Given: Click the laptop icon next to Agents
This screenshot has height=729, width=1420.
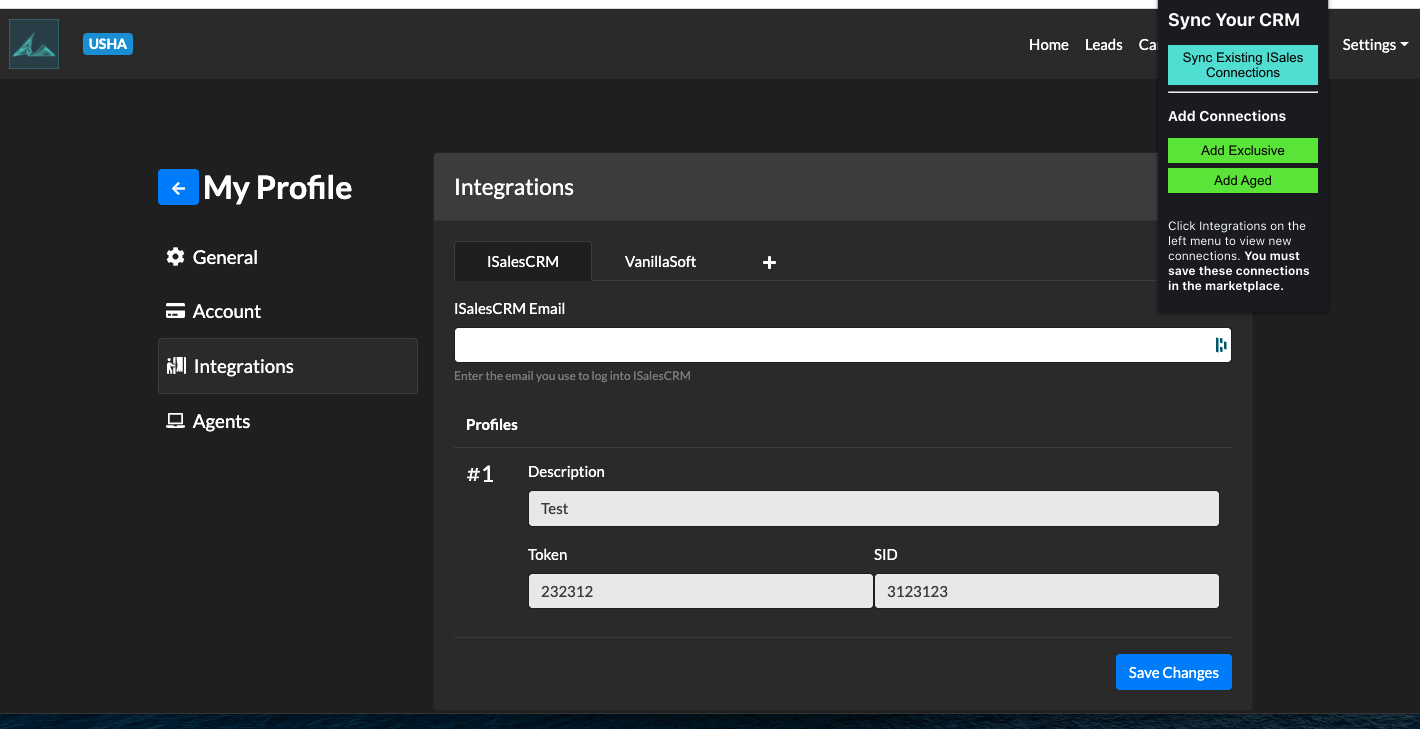Looking at the screenshot, I should (175, 421).
